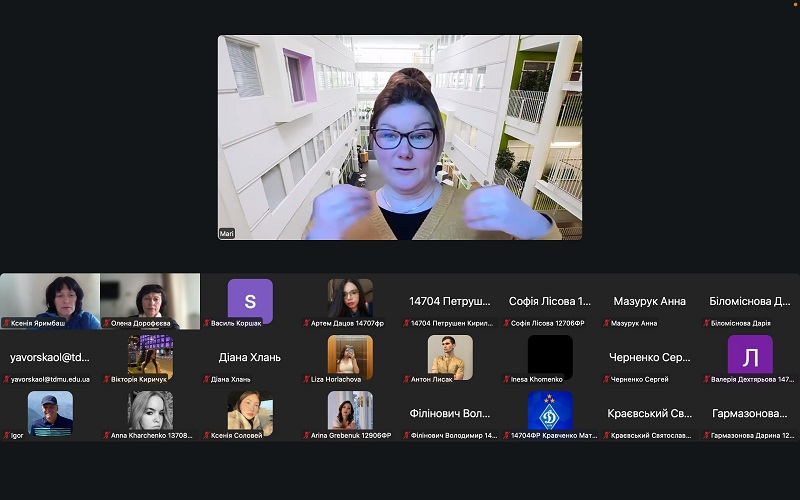Click muted mic icon next to Мазурук Анна

click(x=606, y=323)
